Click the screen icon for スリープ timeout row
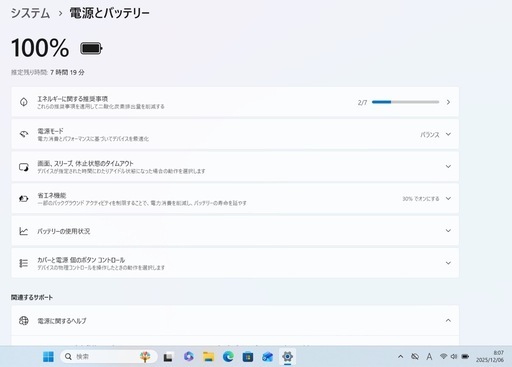Image resolution: width=512 pixels, height=367 pixels. coord(24,167)
